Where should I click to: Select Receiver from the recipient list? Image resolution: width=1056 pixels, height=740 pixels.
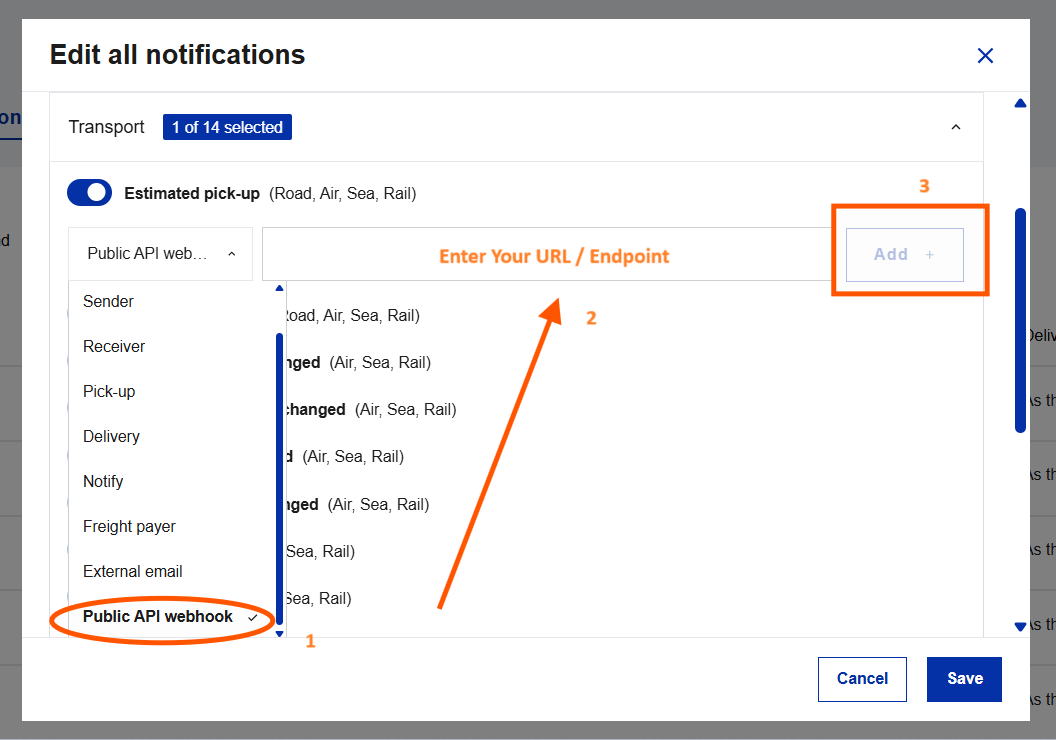114,346
